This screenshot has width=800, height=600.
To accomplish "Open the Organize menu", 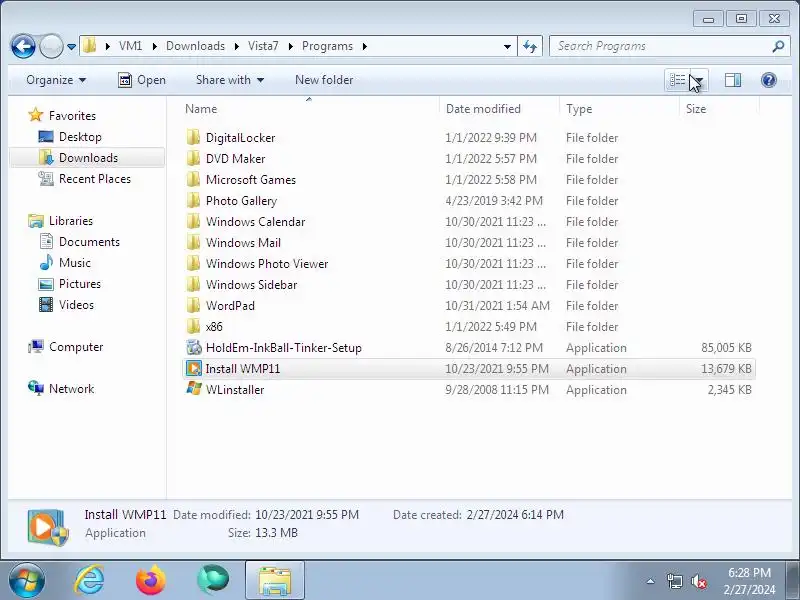I will [56, 80].
